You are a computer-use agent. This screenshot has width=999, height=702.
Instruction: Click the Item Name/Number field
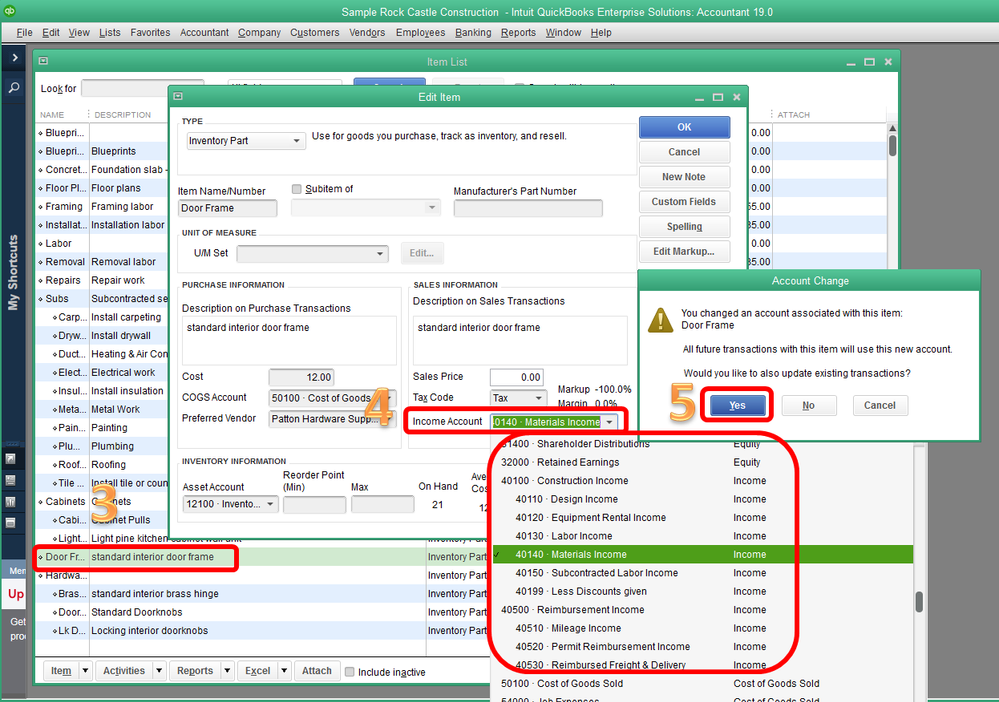pyautogui.click(x=227, y=208)
